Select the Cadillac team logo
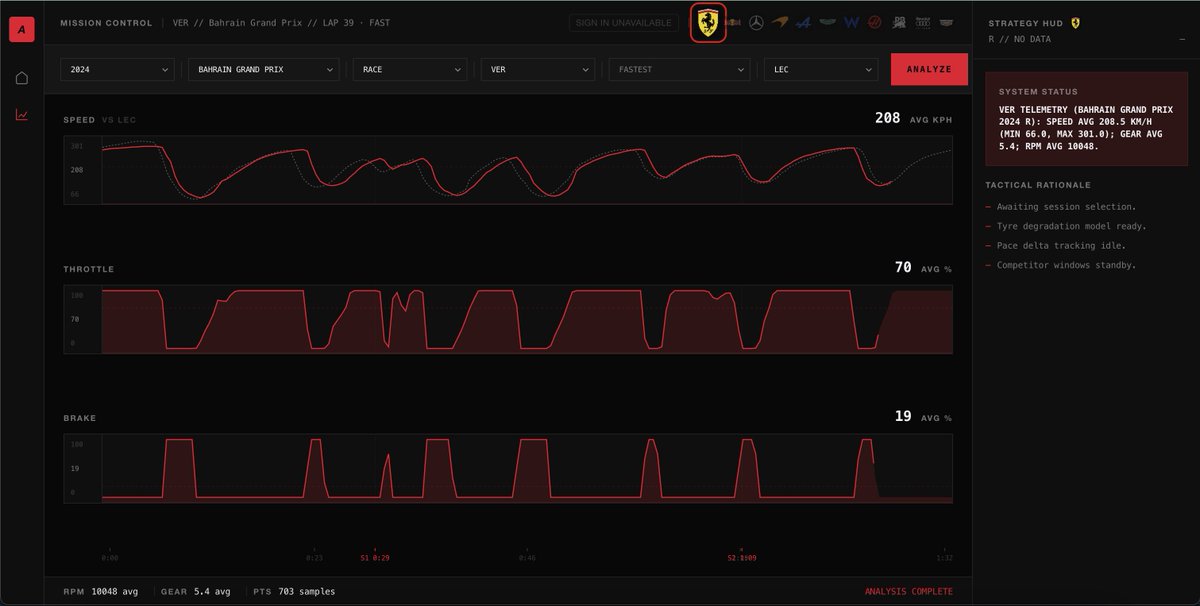The height and width of the screenshot is (606, 1200). [945, 23]
